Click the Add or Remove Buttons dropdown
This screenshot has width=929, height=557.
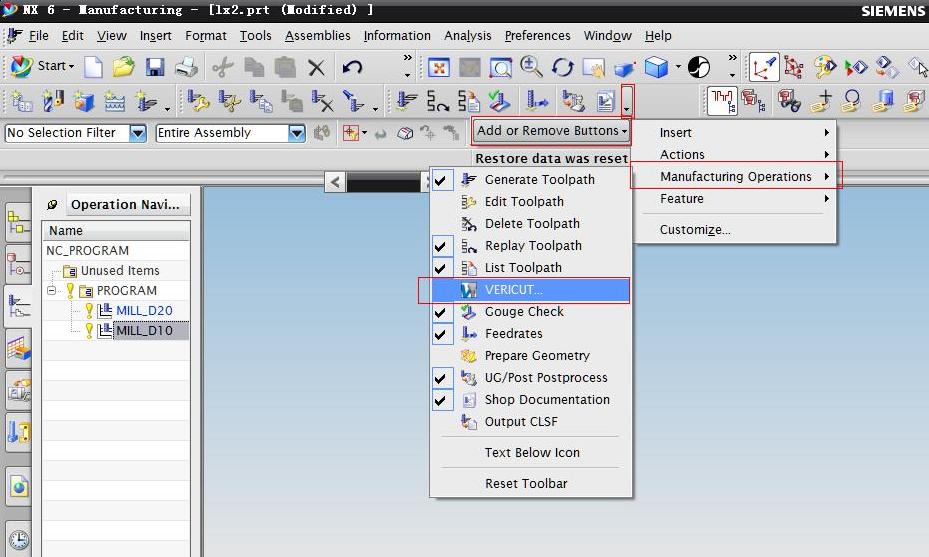coord(552,131)
